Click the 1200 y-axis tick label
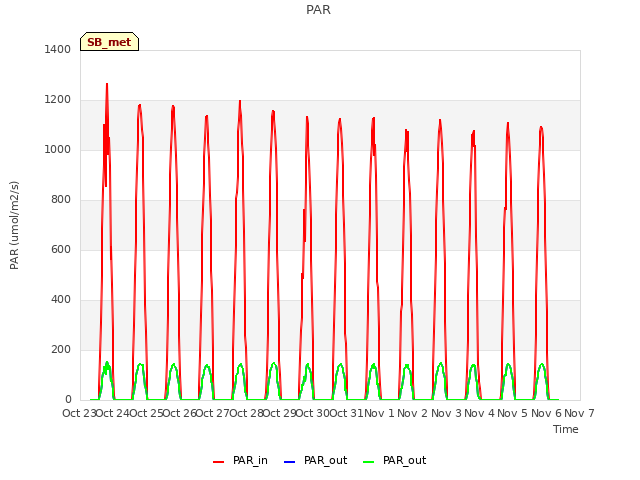 point(58,100)
